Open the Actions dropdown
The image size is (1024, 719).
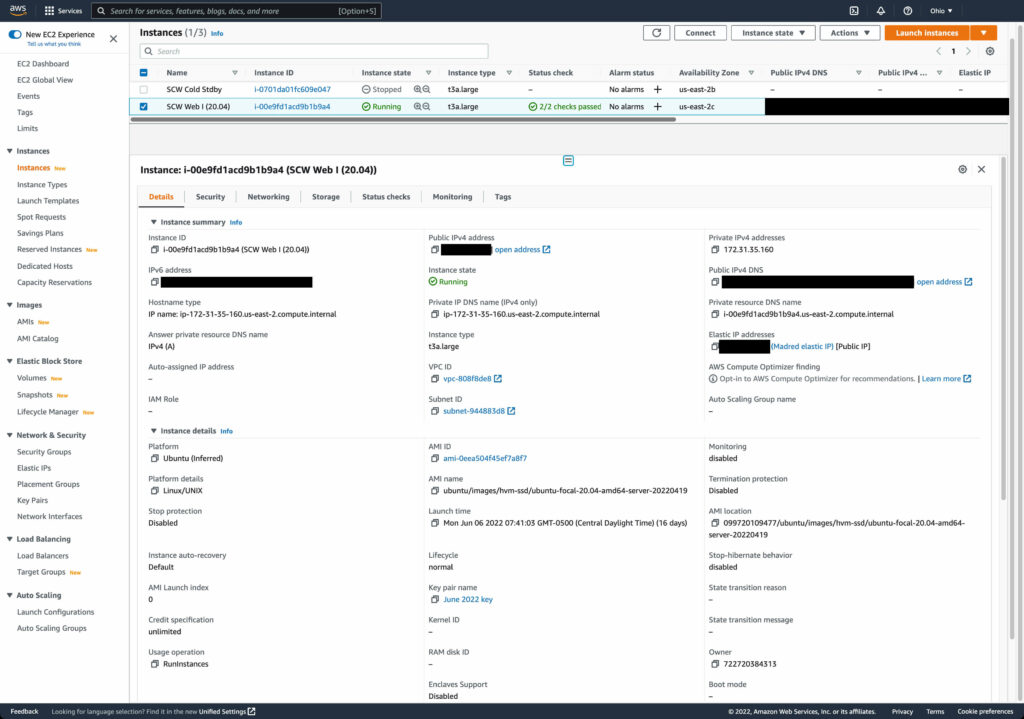point(850,33)
